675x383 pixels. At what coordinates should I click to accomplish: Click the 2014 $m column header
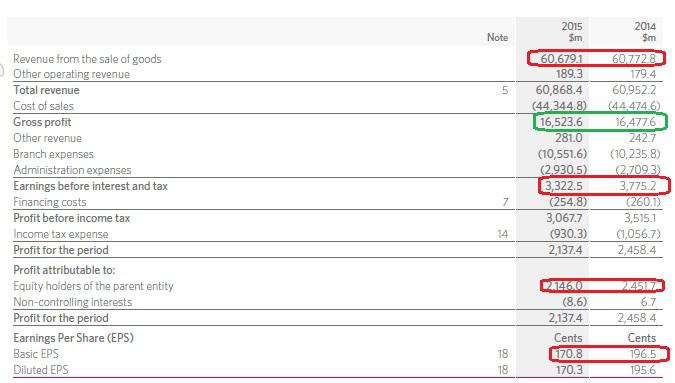645,32
